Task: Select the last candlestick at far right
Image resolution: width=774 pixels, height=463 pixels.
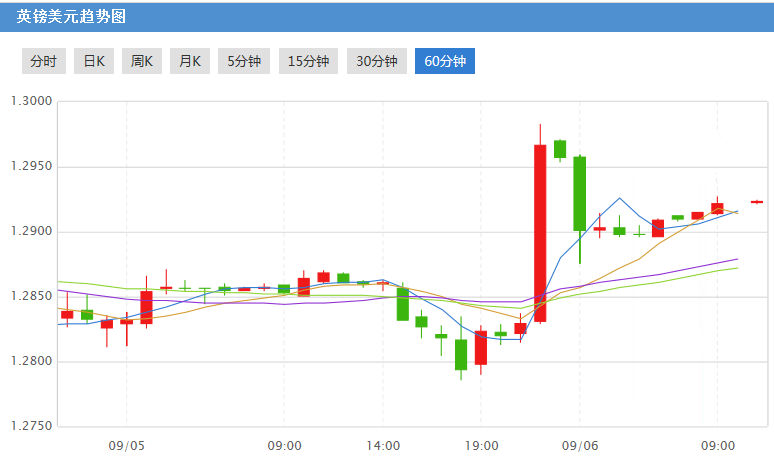Action: tap(757, 202)
